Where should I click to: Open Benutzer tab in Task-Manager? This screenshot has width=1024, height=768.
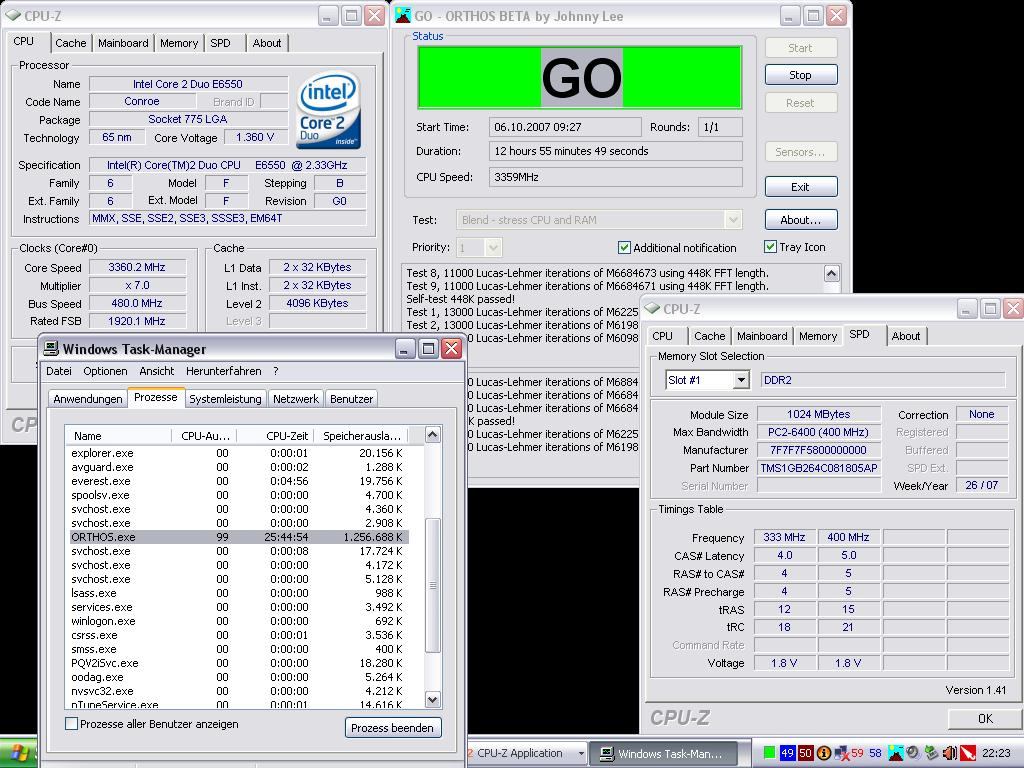point(351,399)
